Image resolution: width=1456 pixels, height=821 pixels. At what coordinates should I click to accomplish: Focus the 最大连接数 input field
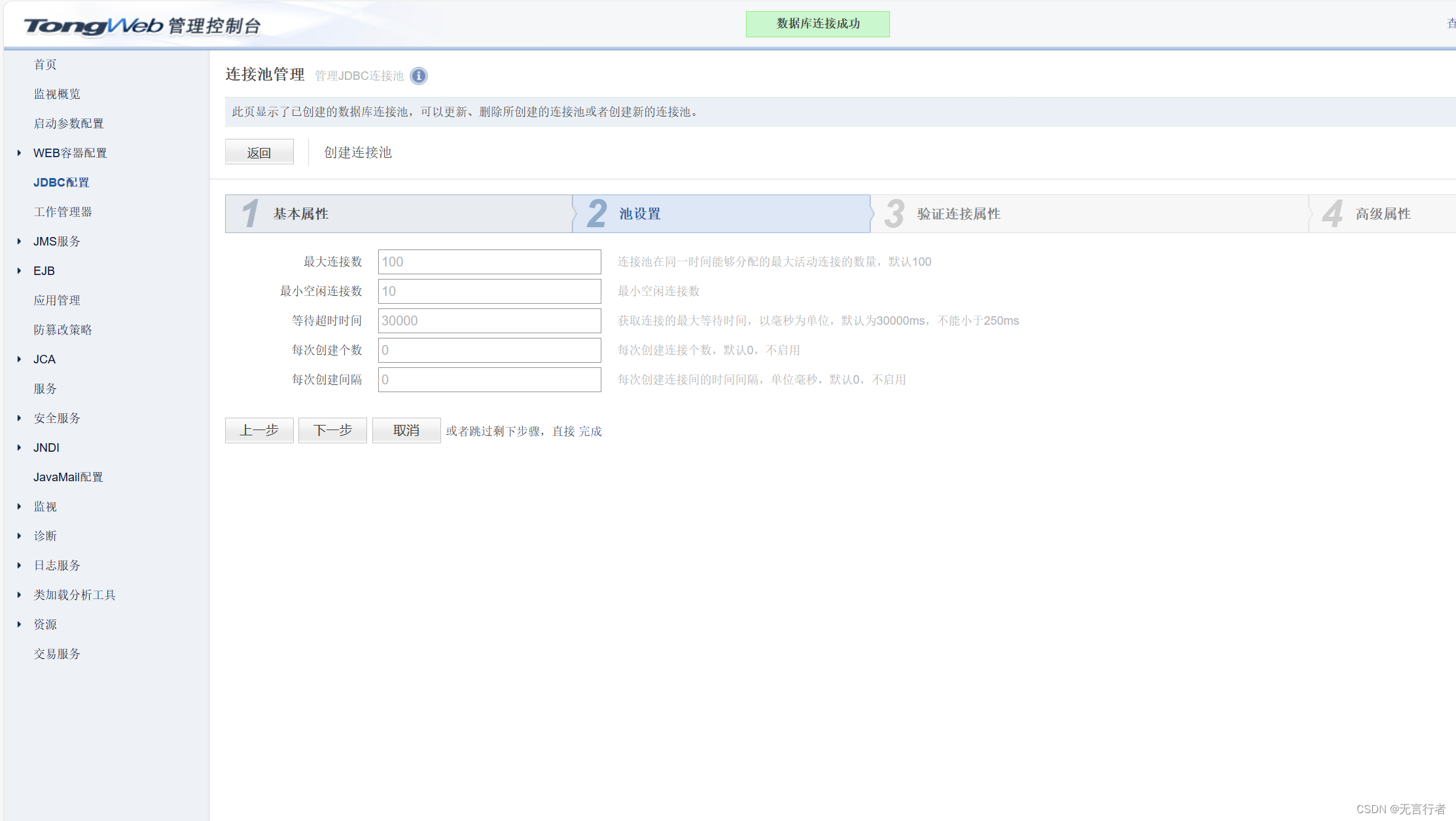click(x=489, y=262)
